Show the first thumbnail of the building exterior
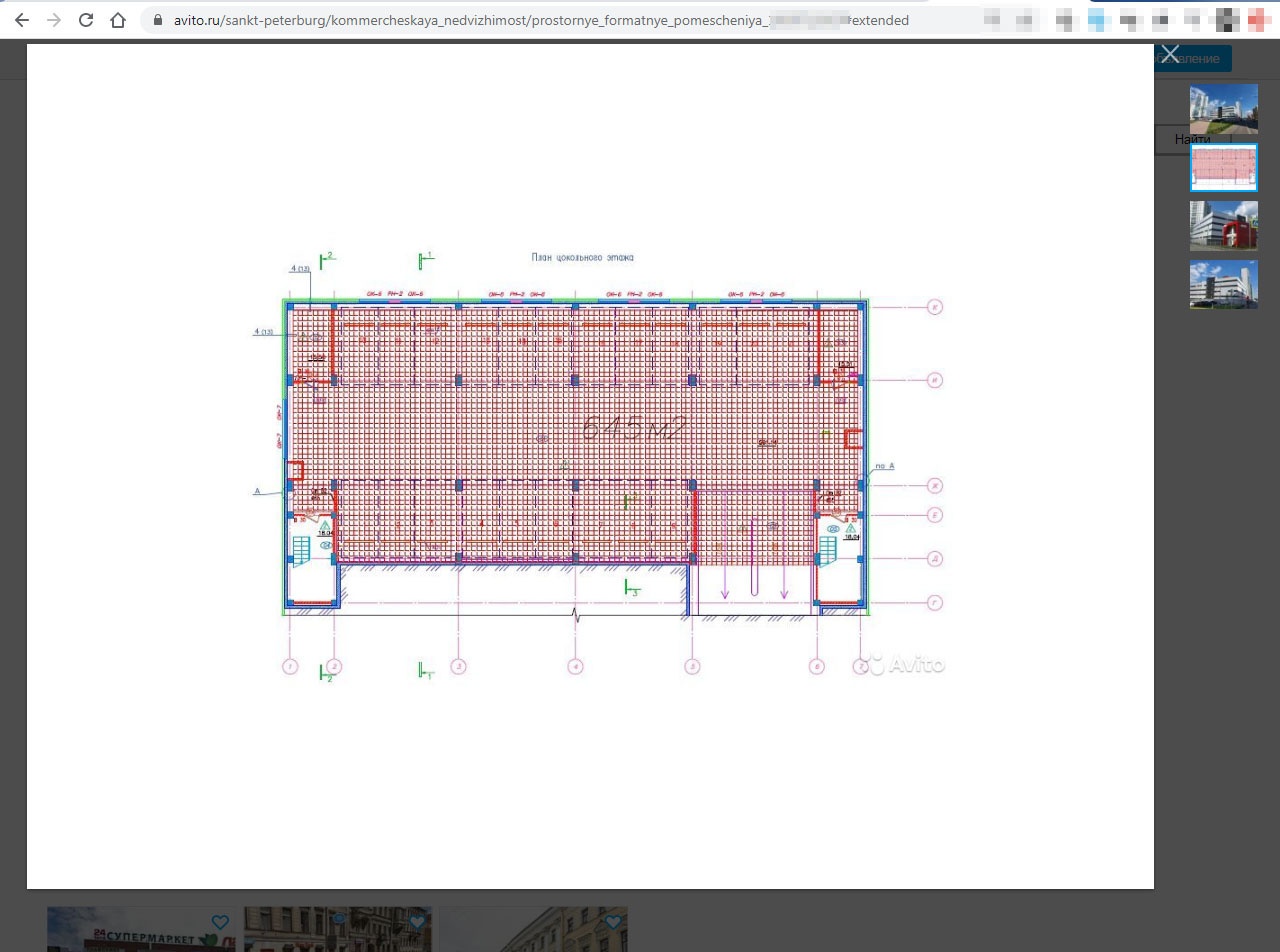Screen dimensions: 1280x952 (x=1224, y=109)
